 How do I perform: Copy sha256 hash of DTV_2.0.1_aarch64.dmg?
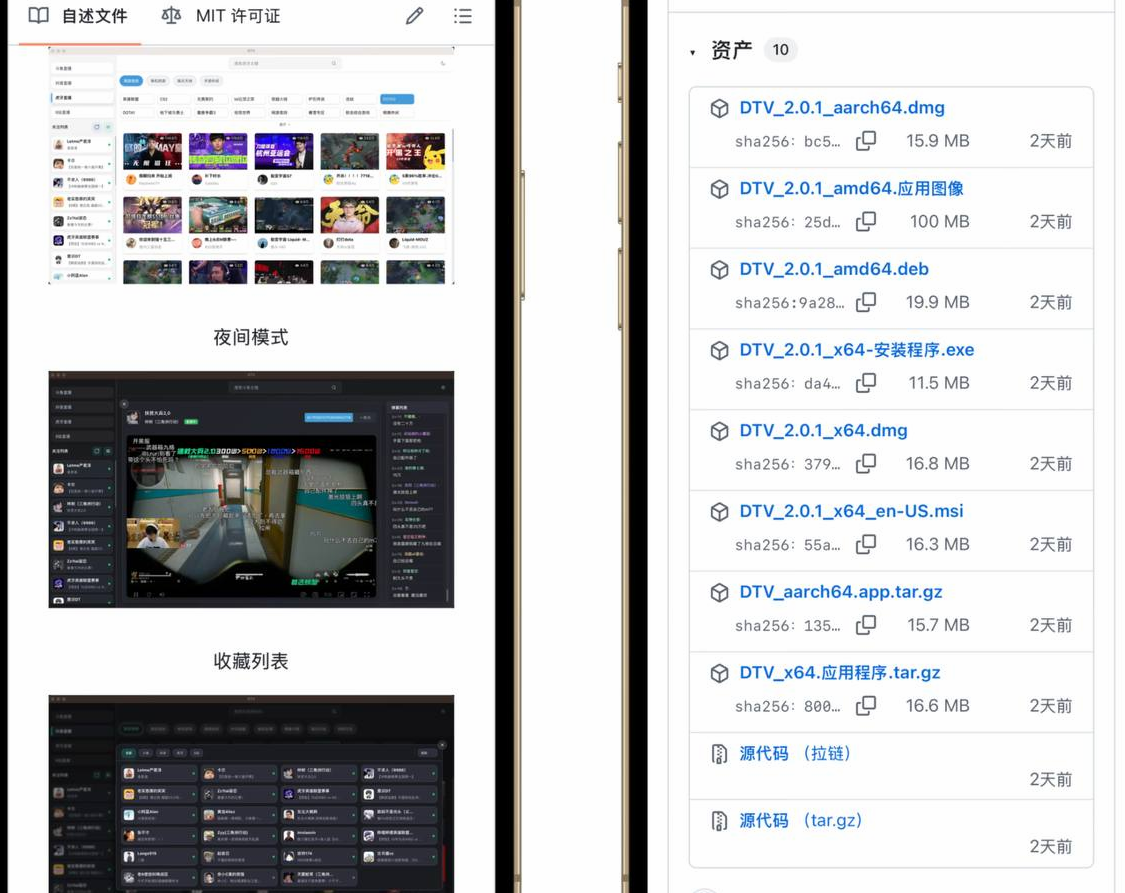pyautogui.click(x=866, y=141)
